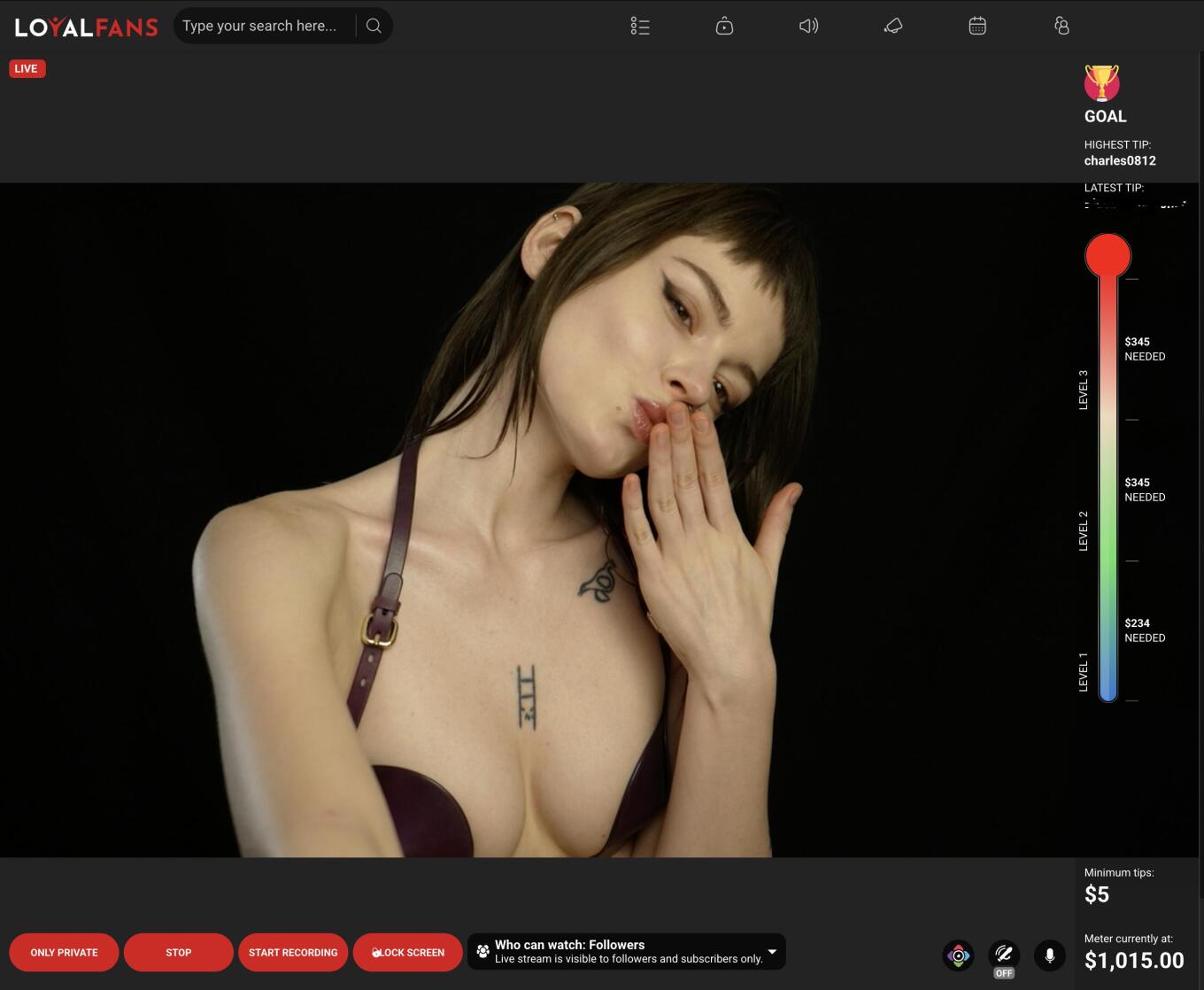The height and width of the screenshot is (990, 1204).
Task: Click the dropdown arrow beside Followers
Action: click(772, 952)
